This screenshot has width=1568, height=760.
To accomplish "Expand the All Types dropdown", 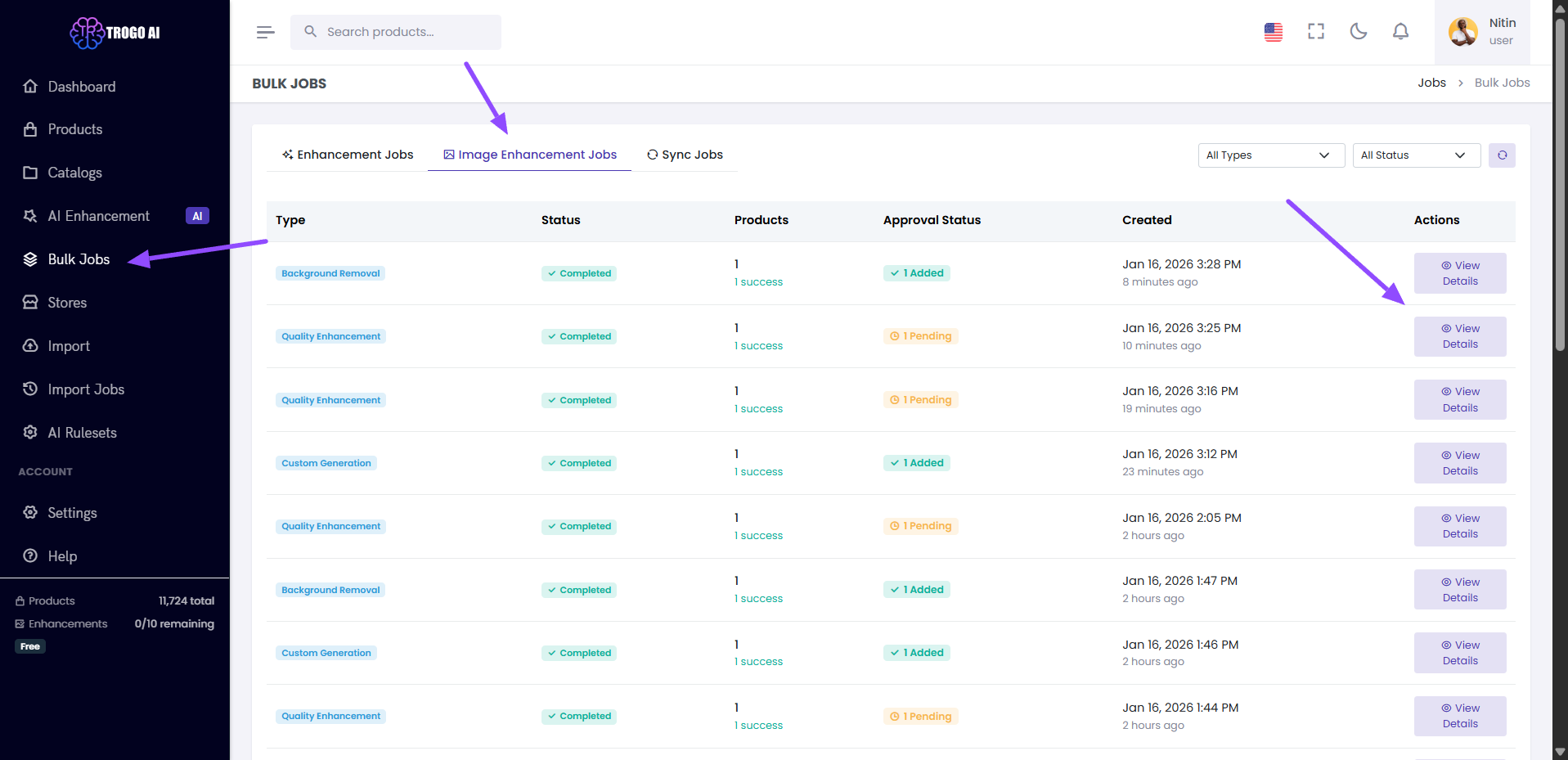I will click(1270, 155).
